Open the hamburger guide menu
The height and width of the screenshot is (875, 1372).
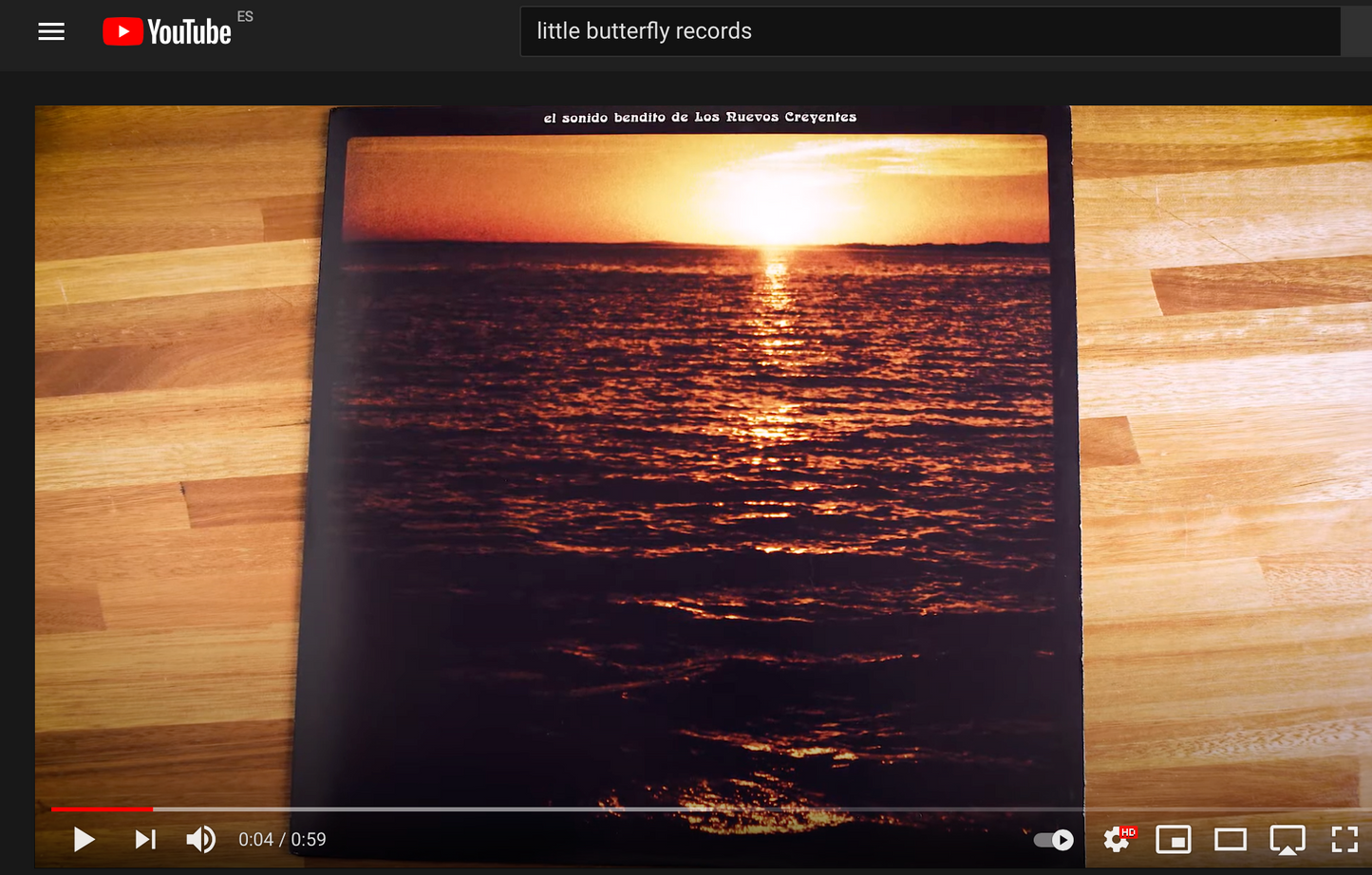point(51,32)
